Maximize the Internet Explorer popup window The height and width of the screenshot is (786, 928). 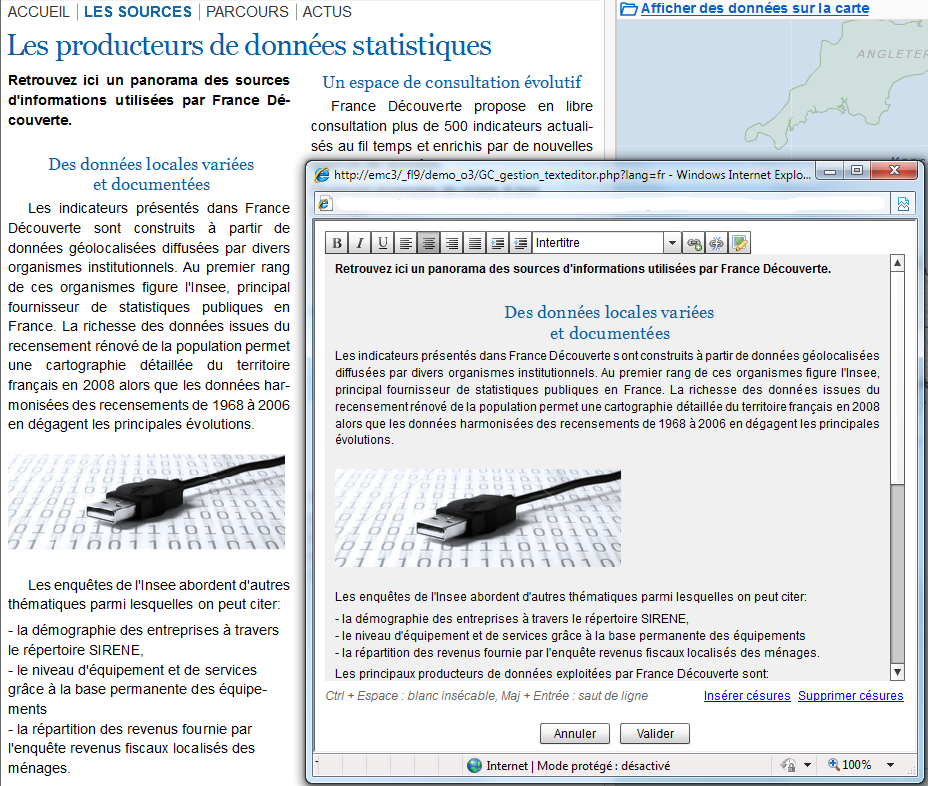click(x=856, y=171)
